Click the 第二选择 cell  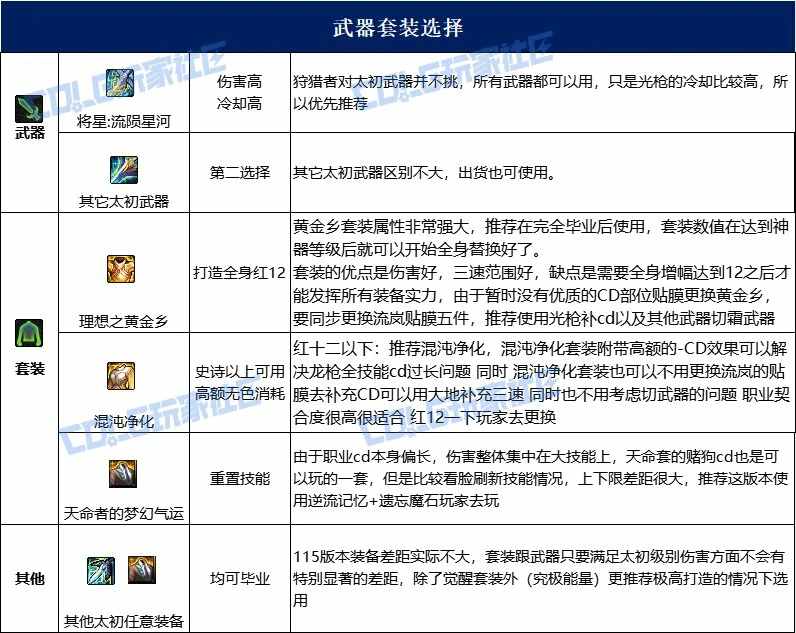point(240,173)
